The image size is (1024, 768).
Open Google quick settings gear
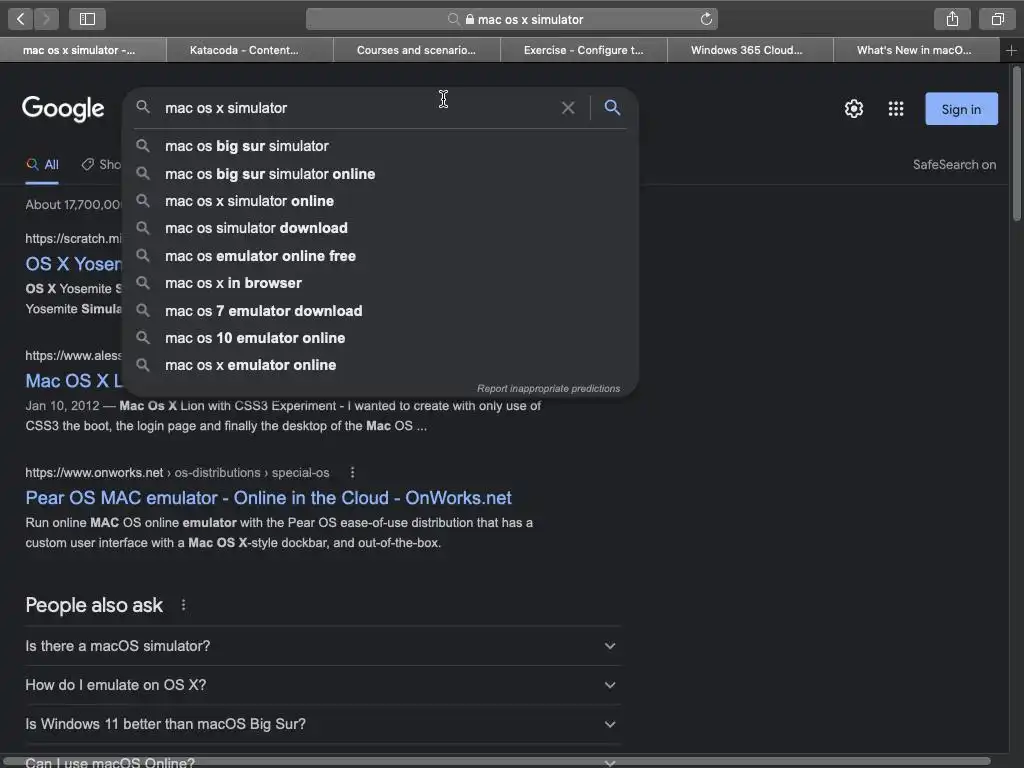pos(854,108)
